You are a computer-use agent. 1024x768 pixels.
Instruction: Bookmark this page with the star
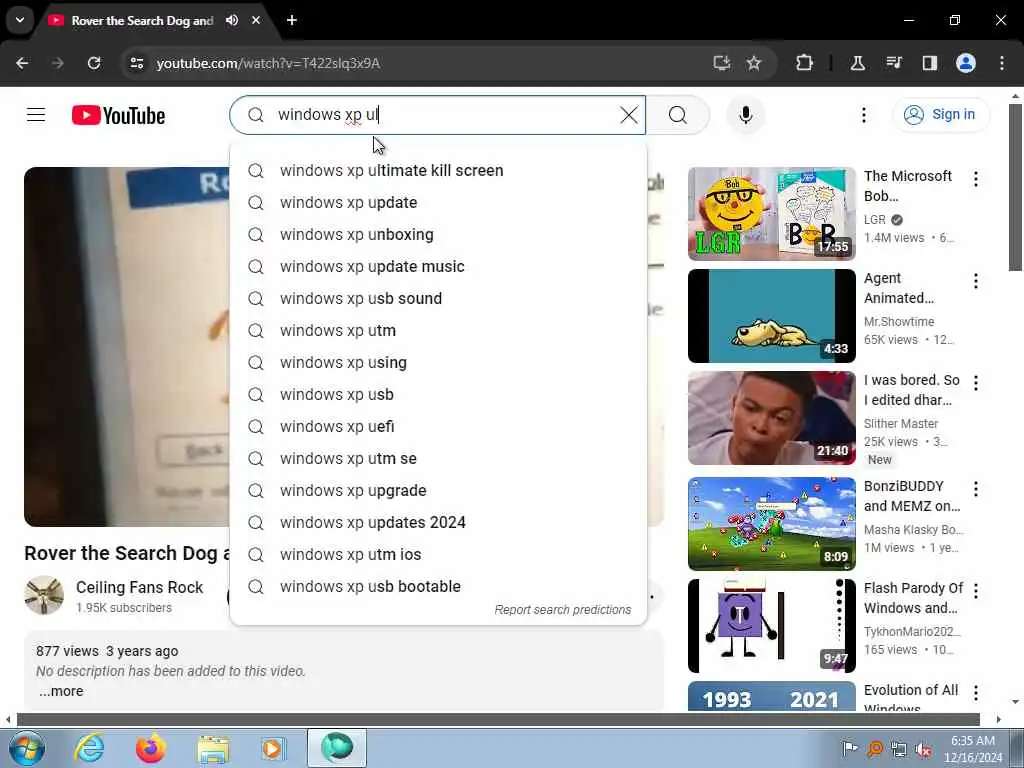point(754,63)
